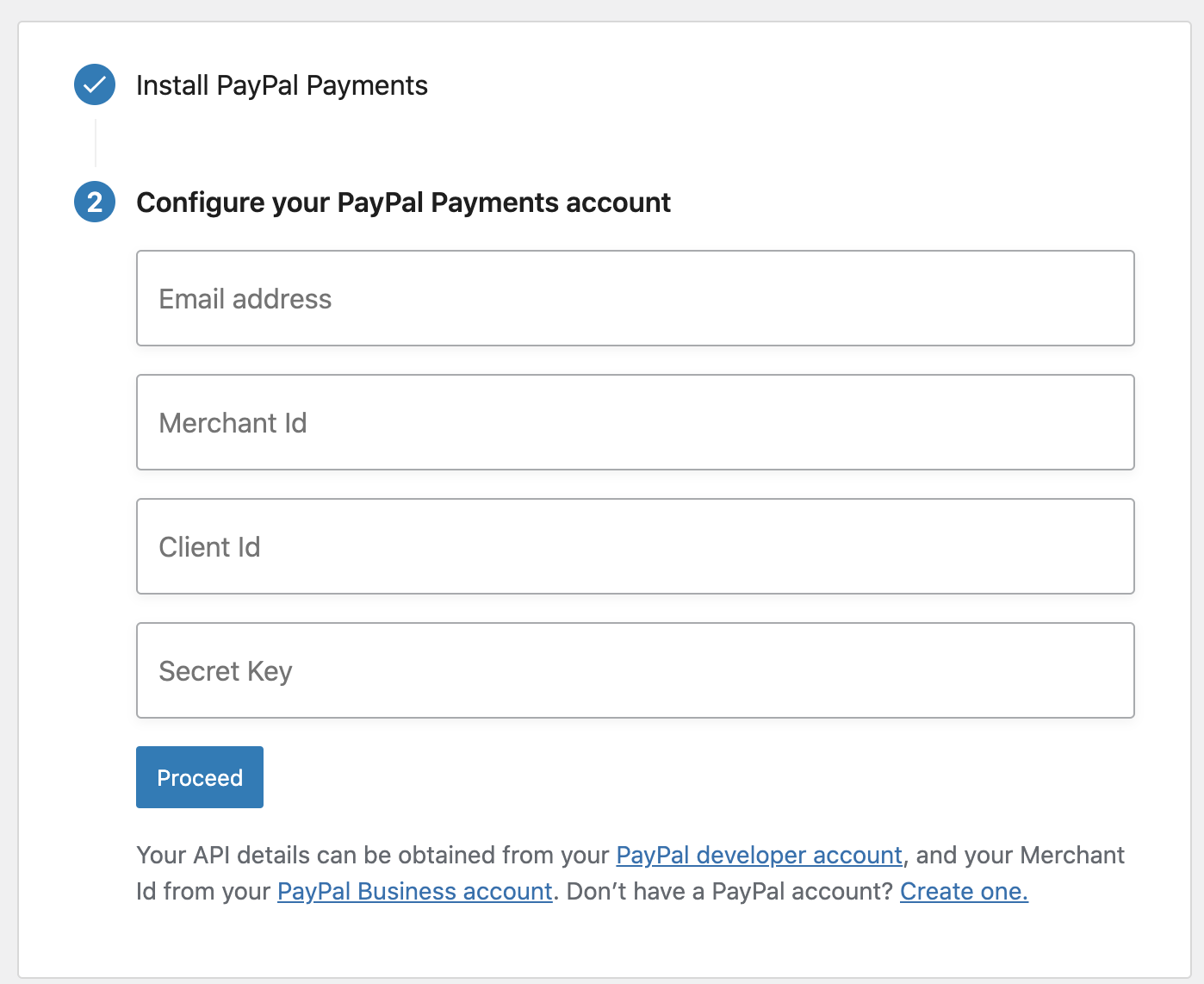Click the completed step checkmark icon

(x=95, y=84)
